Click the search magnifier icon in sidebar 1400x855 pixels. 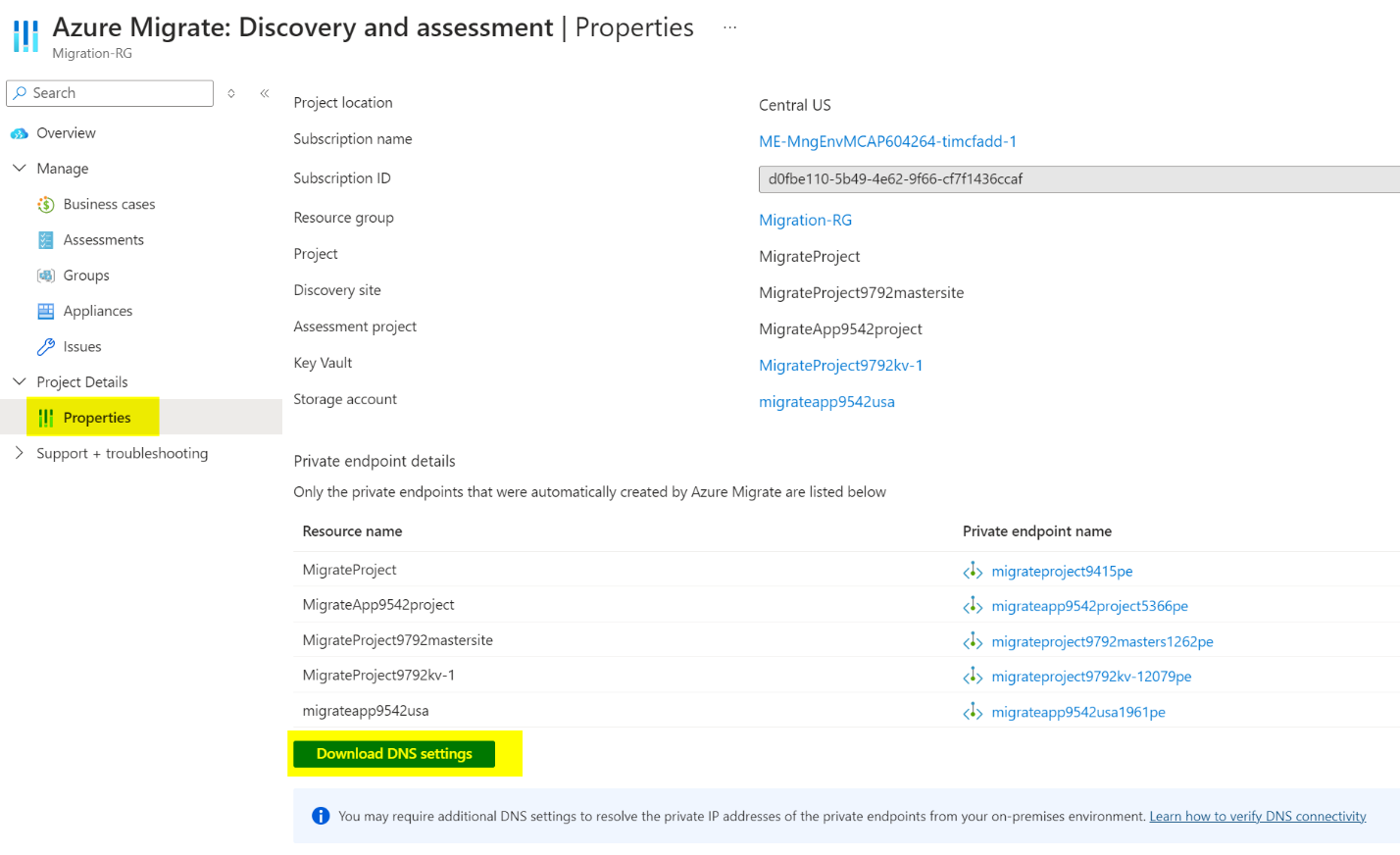click(20, 93)
